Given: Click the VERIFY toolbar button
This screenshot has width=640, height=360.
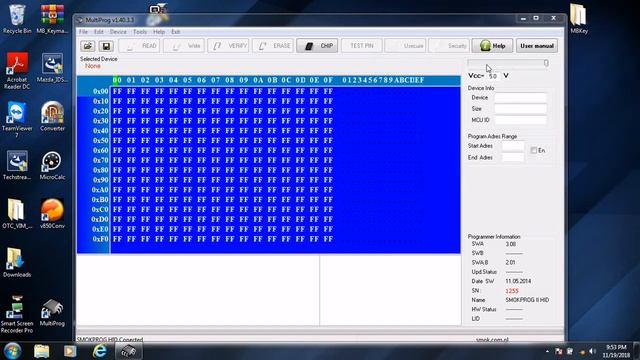Looking at the screenshot, I should click(x=229, y=46).
